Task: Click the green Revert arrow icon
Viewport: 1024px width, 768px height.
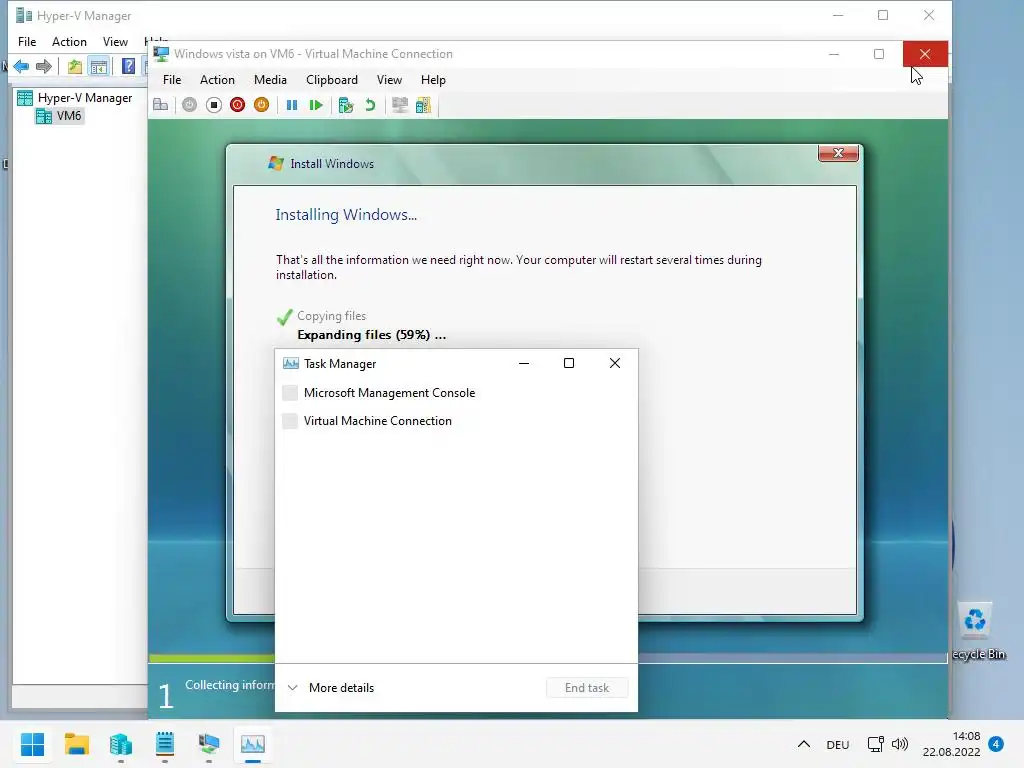Action: tap(370, 105)
